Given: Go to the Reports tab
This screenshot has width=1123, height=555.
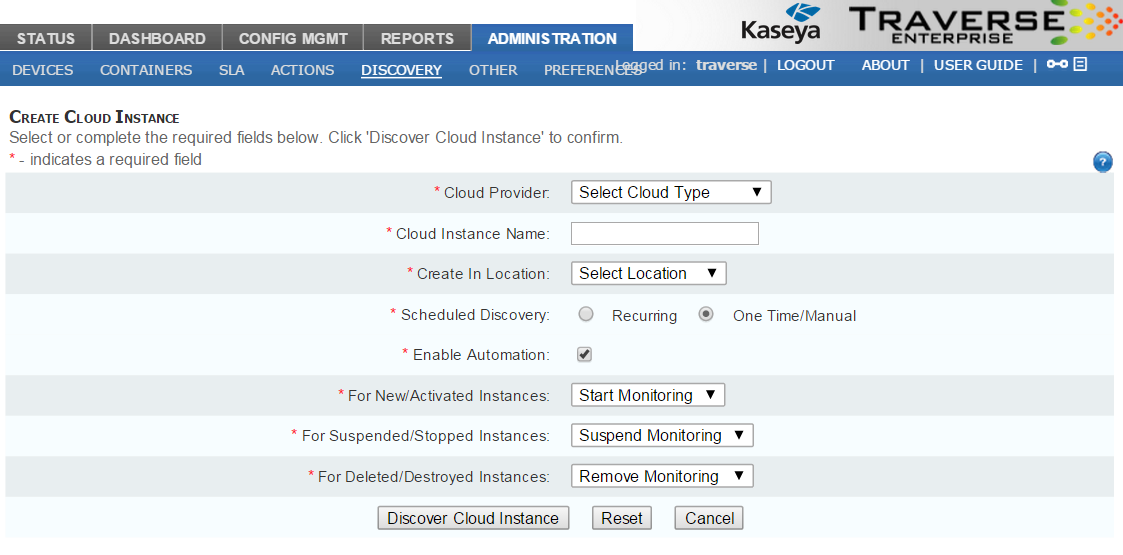Looking at the screenshot, I should click(417, 39).
